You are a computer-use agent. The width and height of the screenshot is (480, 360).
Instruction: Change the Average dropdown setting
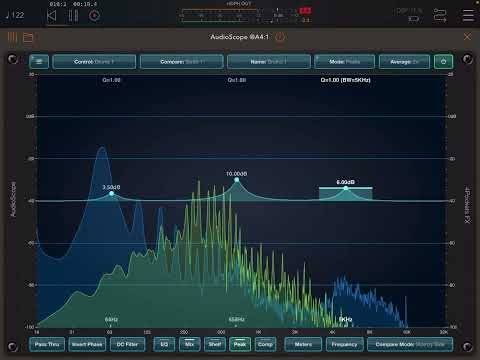click(404, 62)
